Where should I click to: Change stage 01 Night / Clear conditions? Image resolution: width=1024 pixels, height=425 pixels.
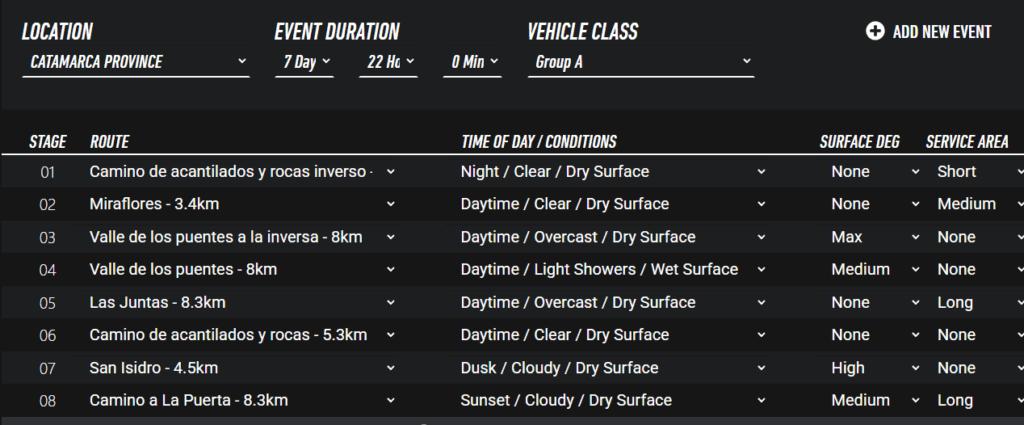coord(613,171)
